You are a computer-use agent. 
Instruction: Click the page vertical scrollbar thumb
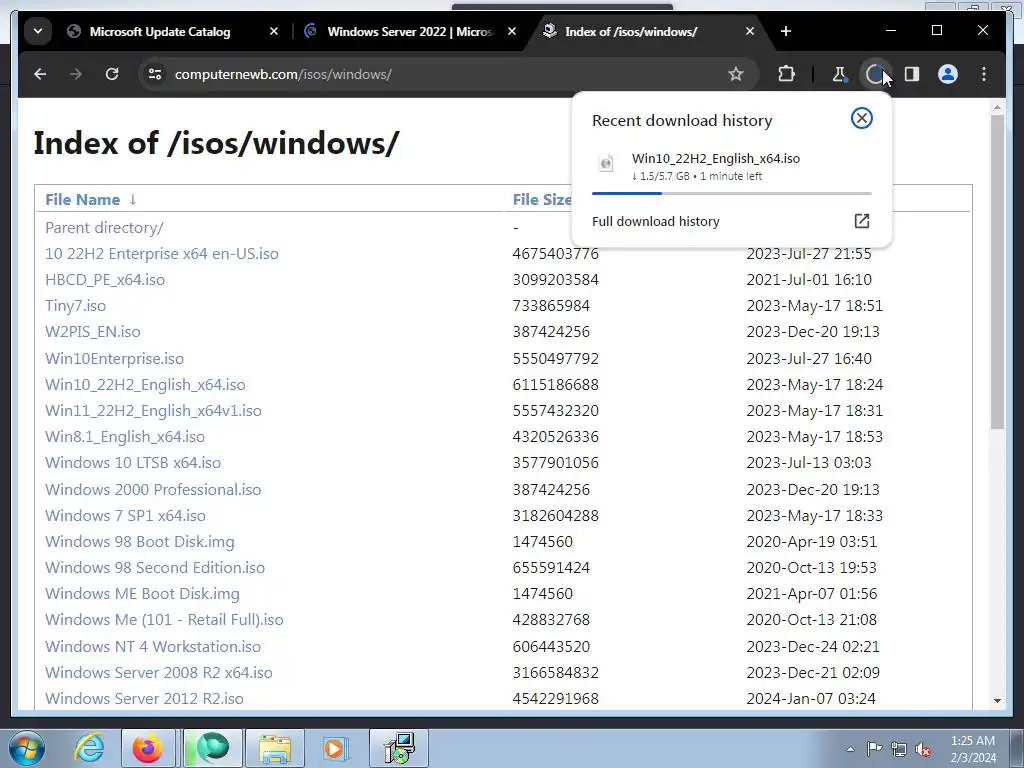(x=997, y=272)
